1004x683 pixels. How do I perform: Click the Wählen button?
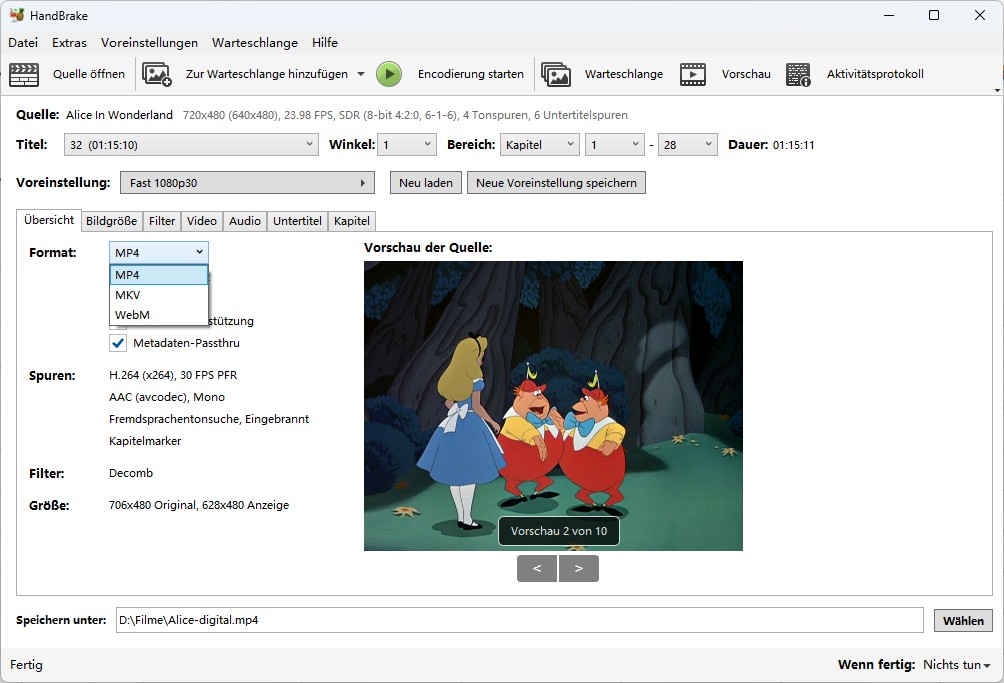click(x=963, y=620)
